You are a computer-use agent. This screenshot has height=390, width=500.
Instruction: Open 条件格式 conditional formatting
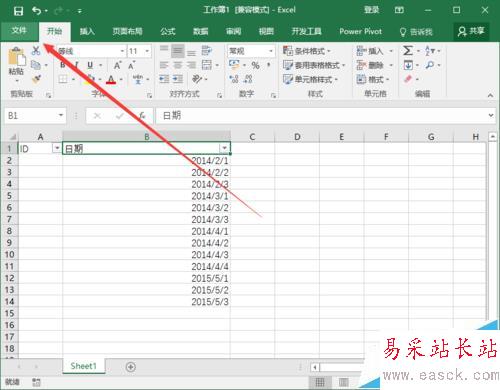point(307,51)
